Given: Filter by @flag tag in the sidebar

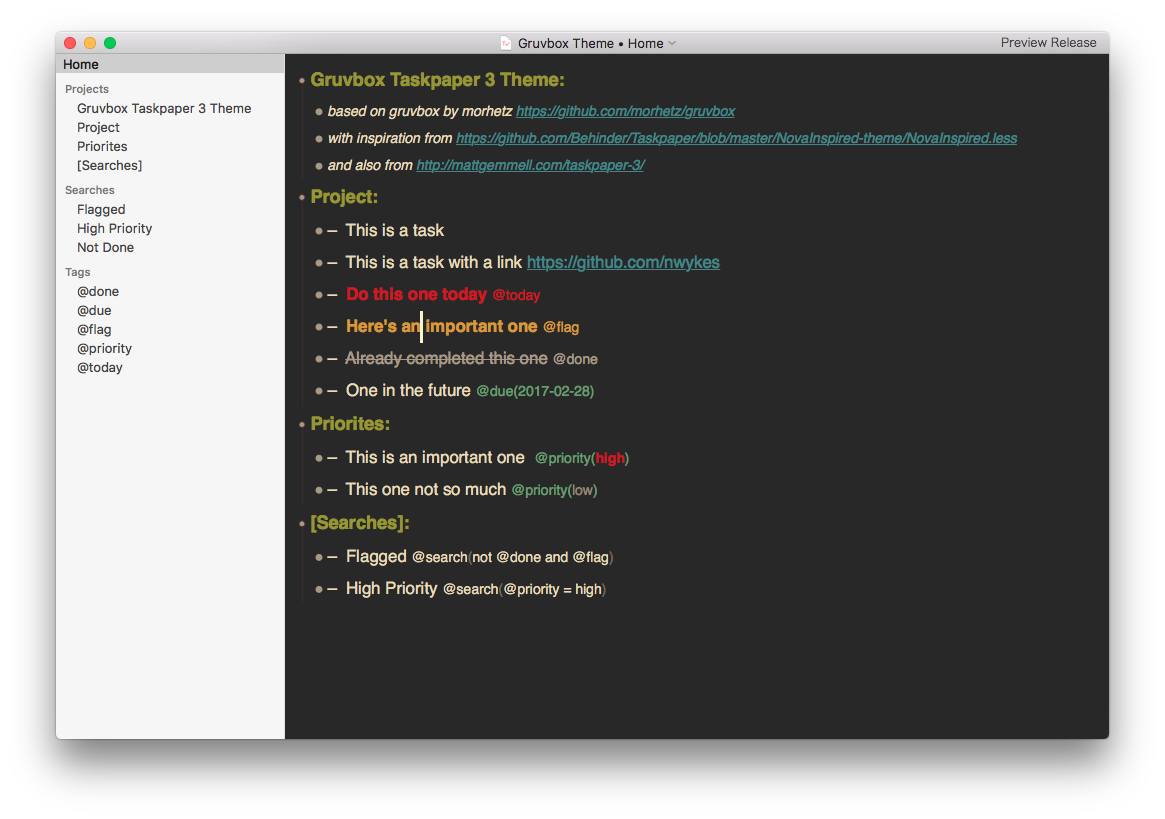Looking at the screenshot, I should point(94,329).
